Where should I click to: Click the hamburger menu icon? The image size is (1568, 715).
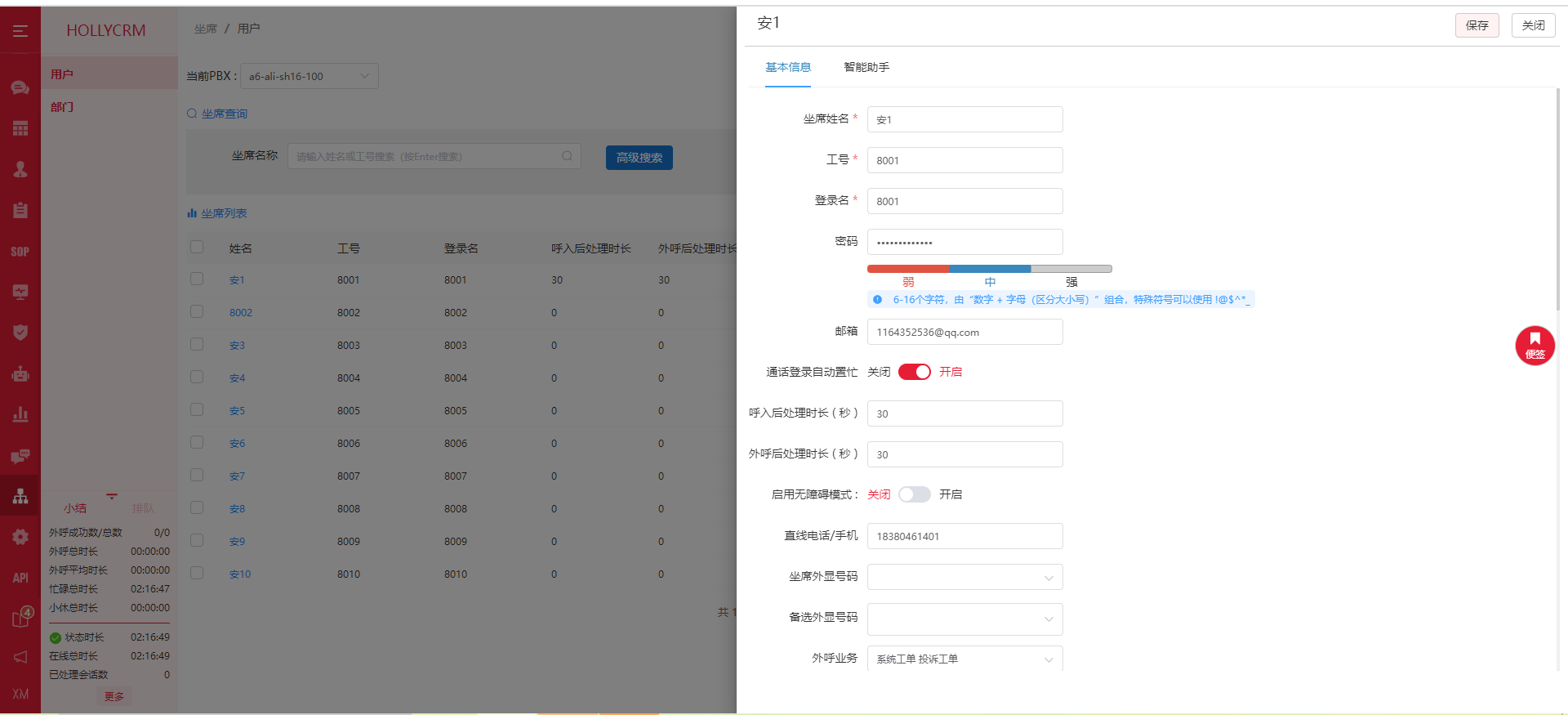[20, 31]
